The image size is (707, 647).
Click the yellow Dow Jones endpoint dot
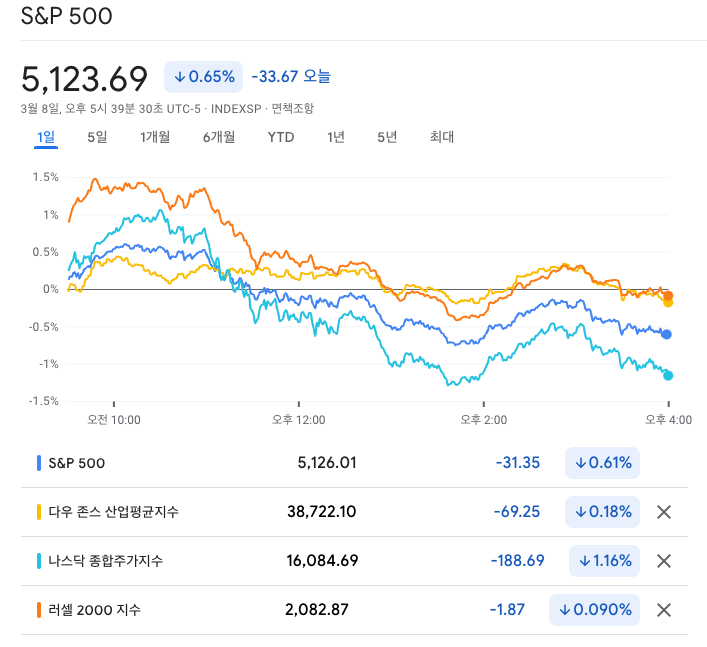[x=668, y=303]
